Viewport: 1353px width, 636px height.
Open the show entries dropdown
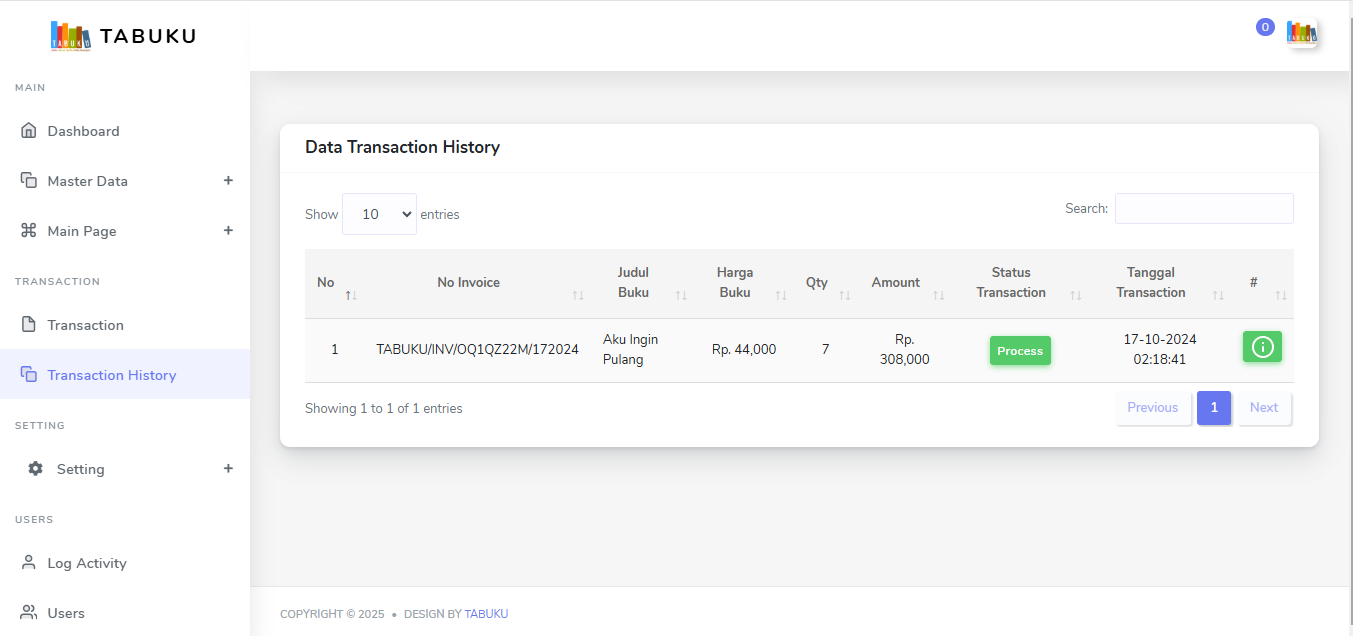(x=379, y=214)
